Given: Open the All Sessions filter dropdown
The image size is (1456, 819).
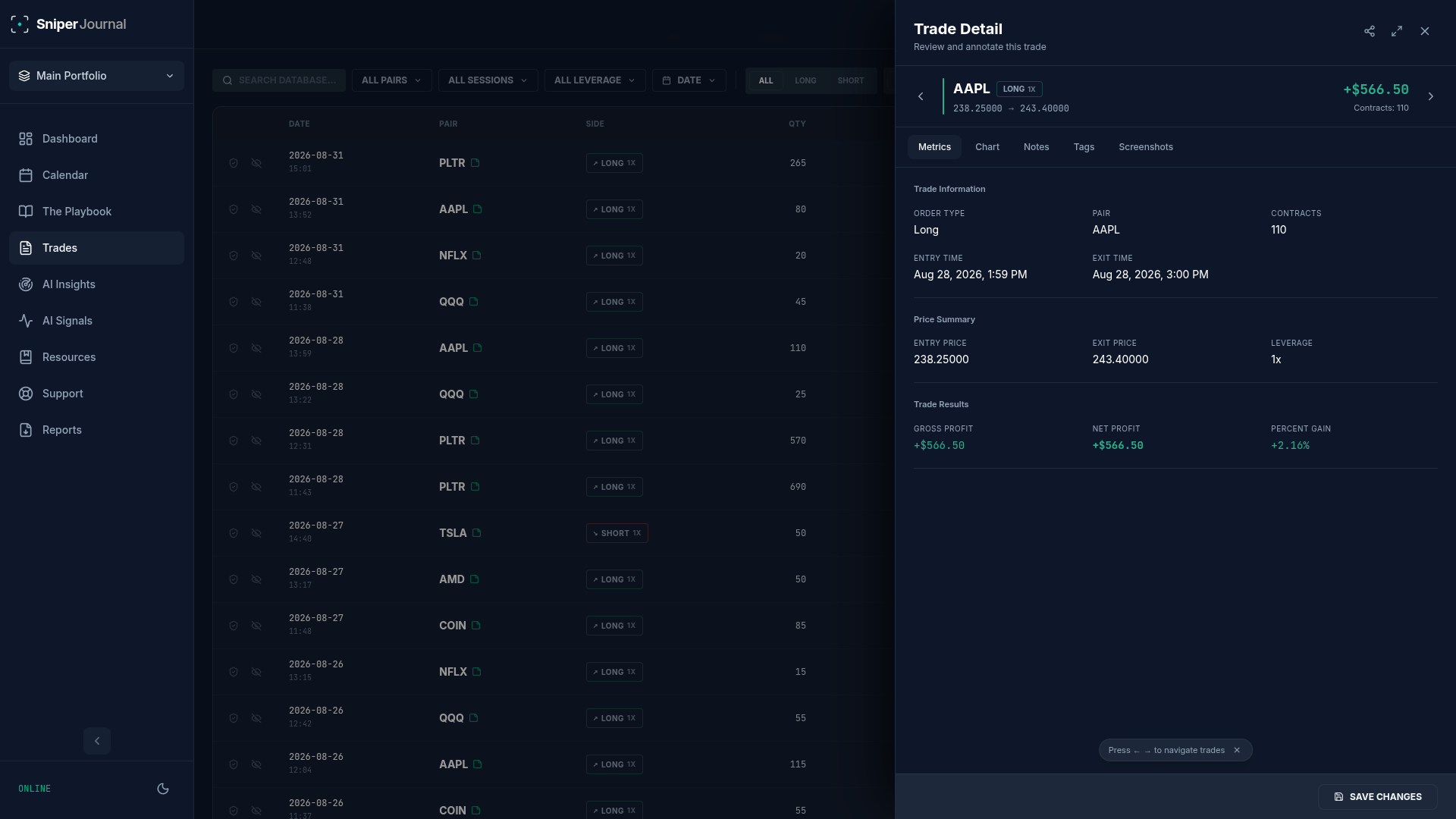Looking at the screenshot, I should pos(488,80).
